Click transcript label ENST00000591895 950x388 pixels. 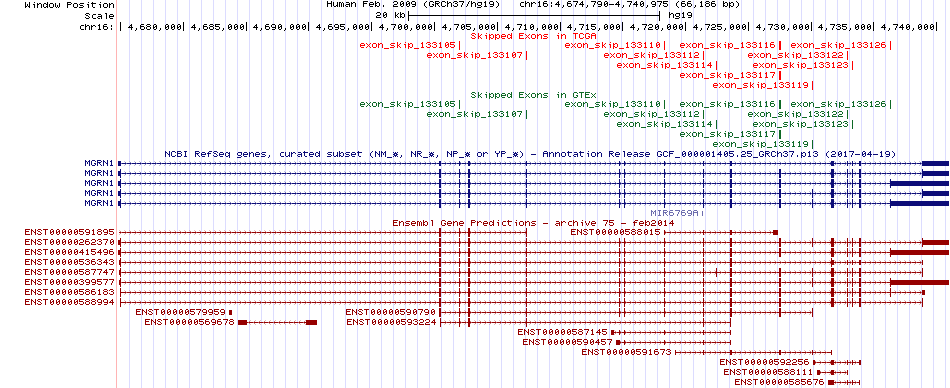(x=70, y=232)
